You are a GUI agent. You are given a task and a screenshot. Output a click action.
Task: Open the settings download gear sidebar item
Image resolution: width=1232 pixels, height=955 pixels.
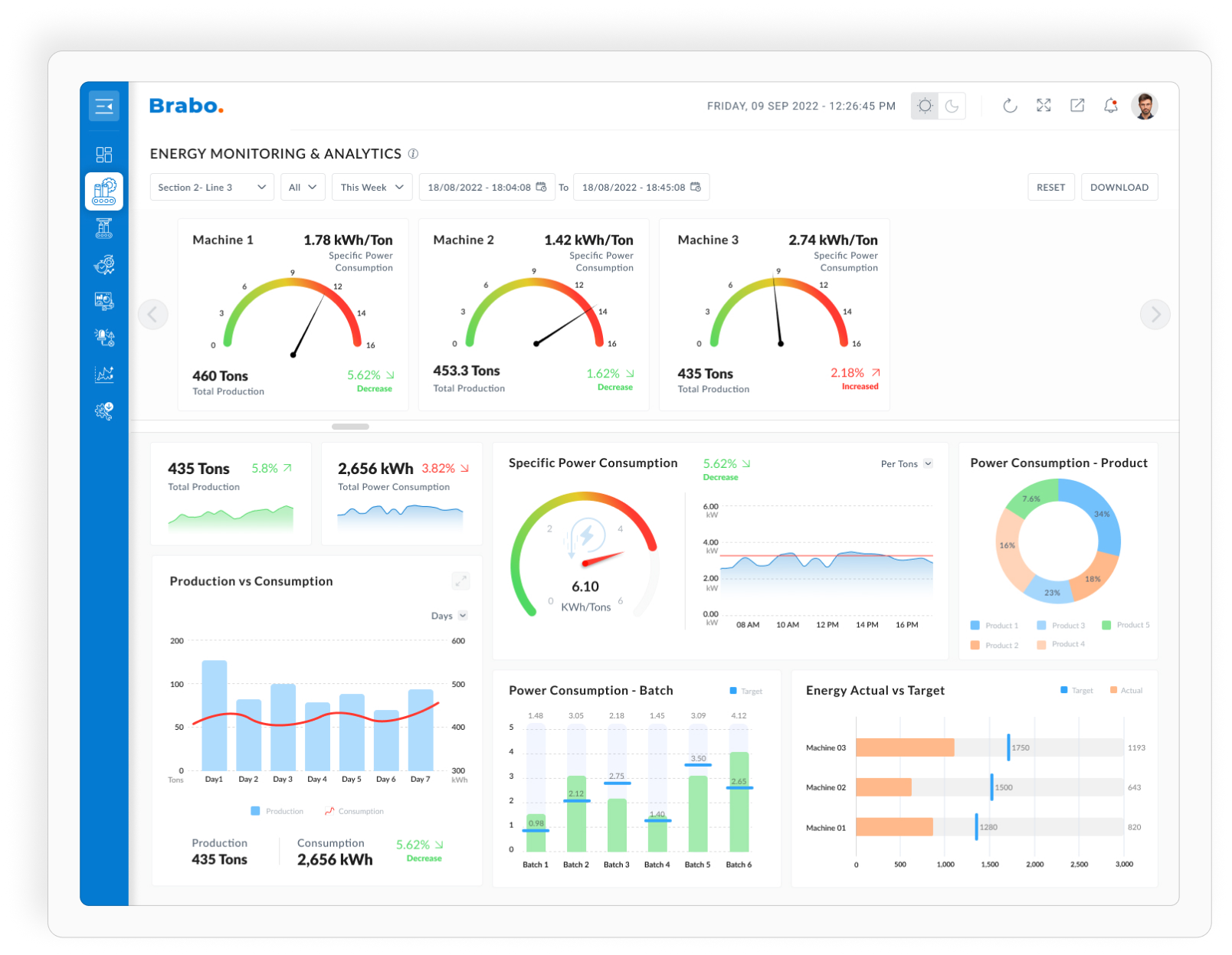(x=104, y=411)
